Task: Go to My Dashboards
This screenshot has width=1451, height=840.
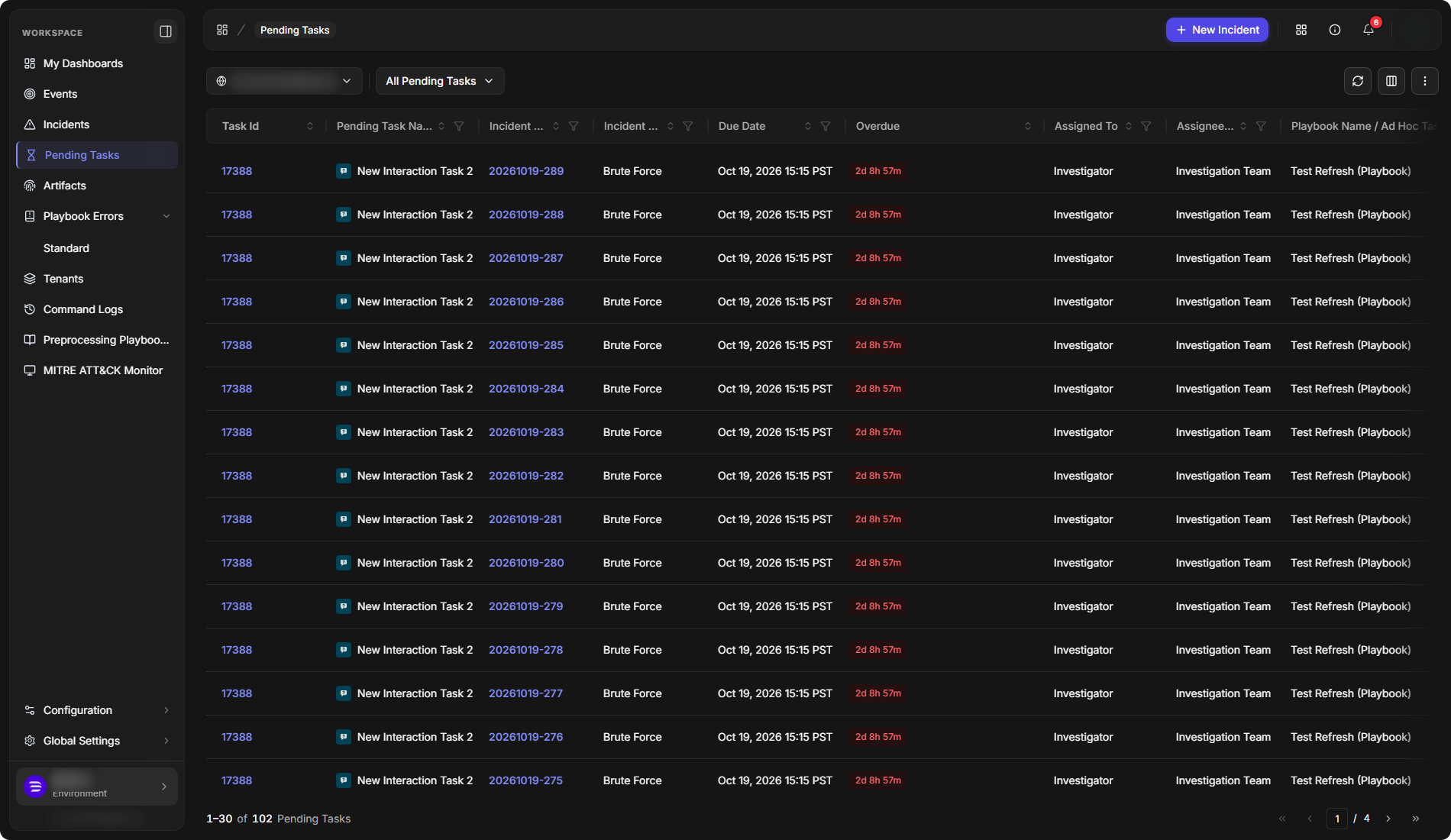Action: pos(97,63)
